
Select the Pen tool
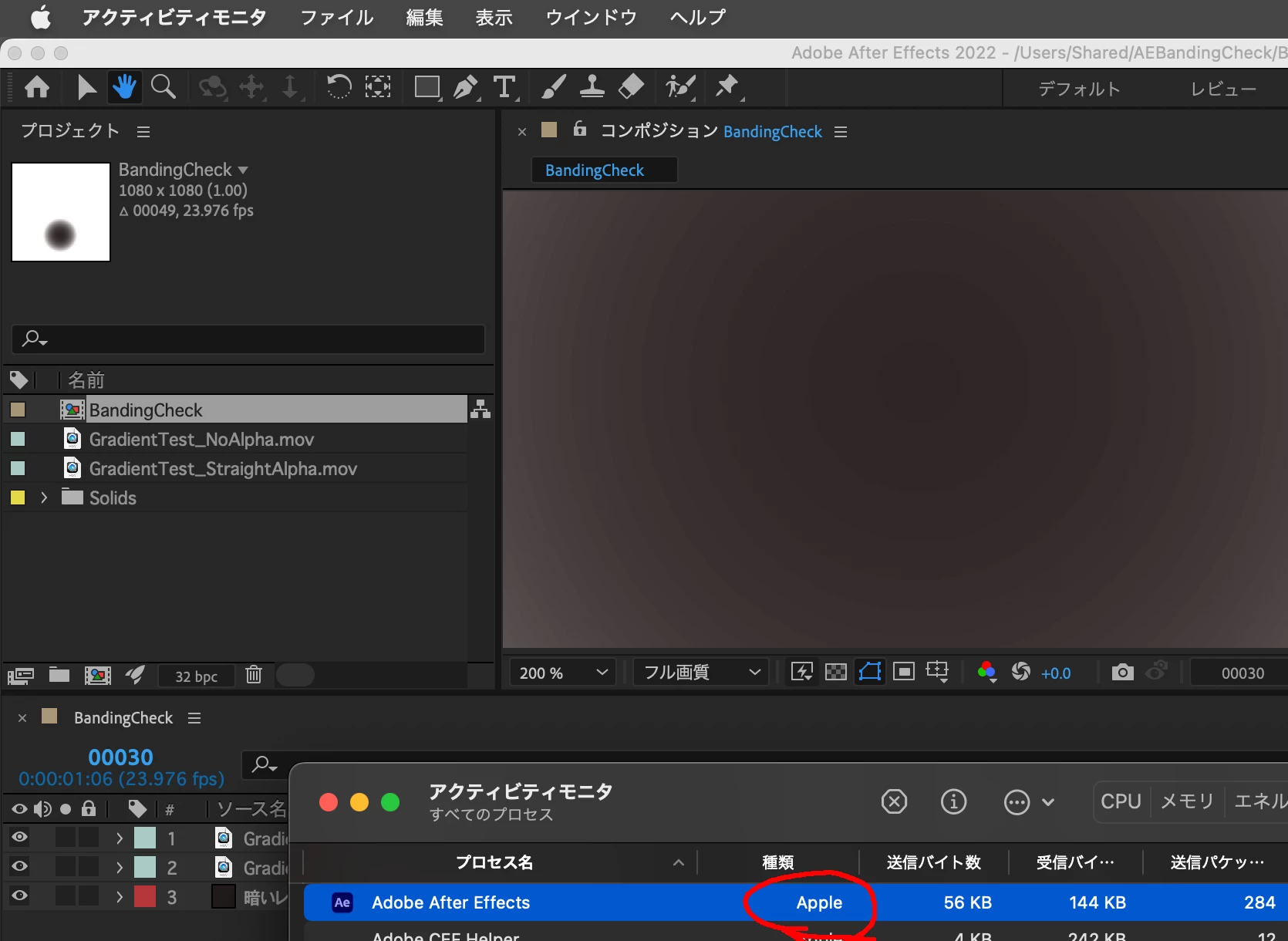tap(466, 87)
